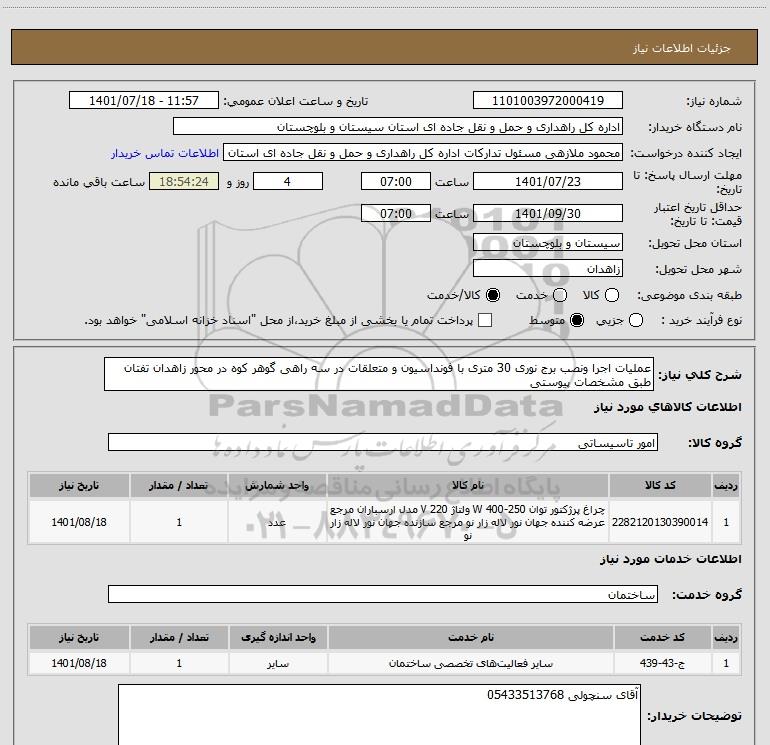Click the delivery province field سیستان و بلوچستان
This screenshot has height=745, width=770.
coord(548,242)
